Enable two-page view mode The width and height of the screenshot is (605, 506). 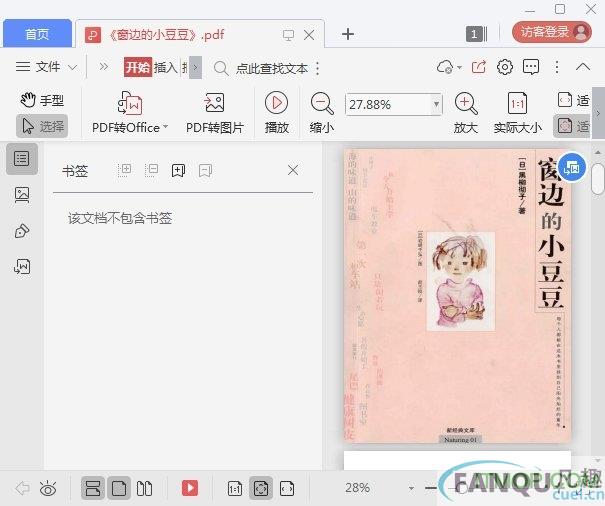[x=144, y=489]
